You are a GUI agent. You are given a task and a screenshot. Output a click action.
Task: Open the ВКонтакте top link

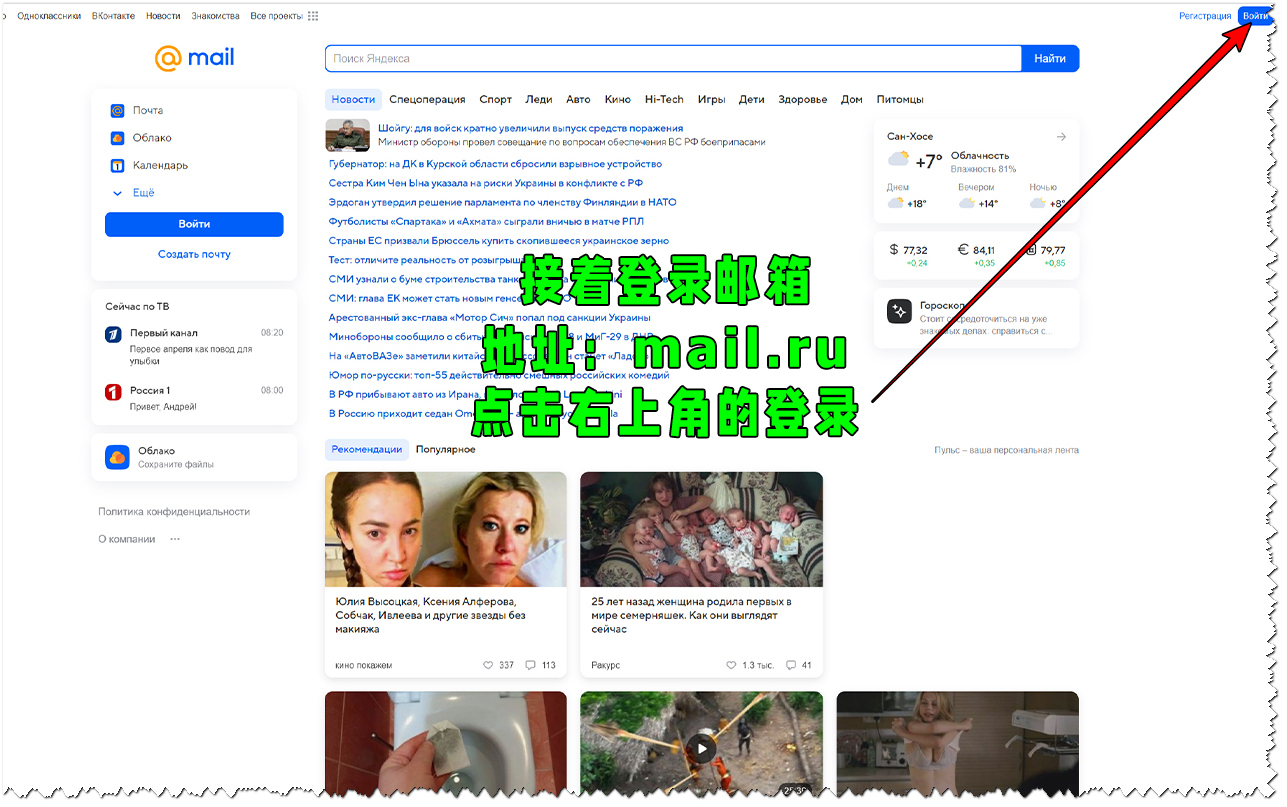pos(113,16)
